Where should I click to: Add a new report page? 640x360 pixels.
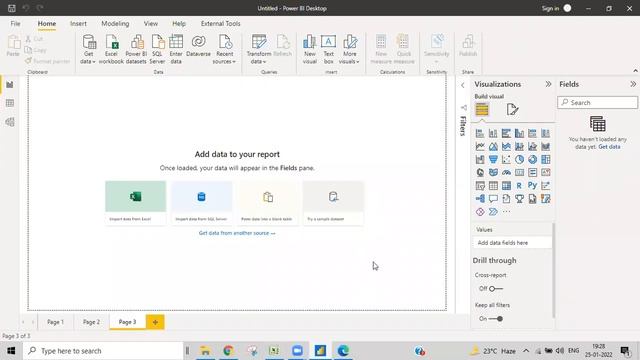click(x=155, y=322)
